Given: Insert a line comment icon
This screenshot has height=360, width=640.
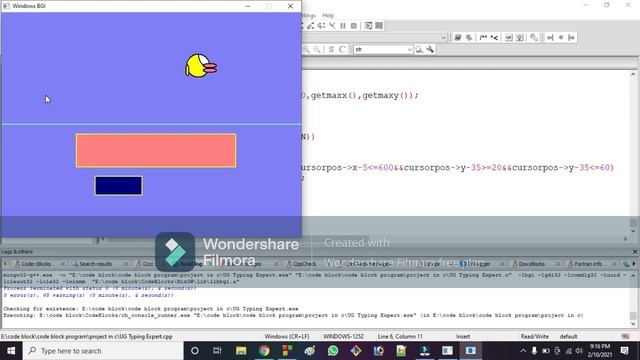Looking at the screenshot, I should [494, 38].
